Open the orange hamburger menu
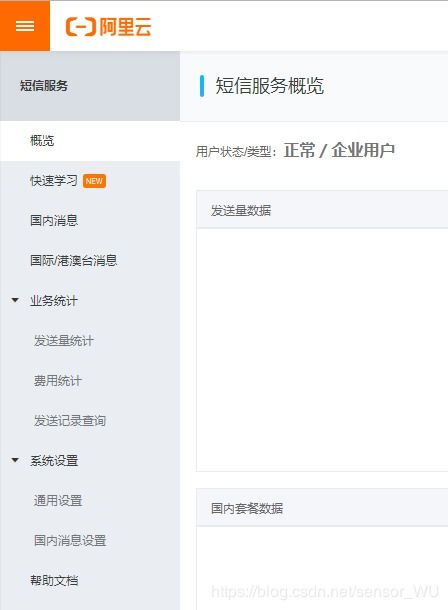The image size is (448, 610). [25, 26]
